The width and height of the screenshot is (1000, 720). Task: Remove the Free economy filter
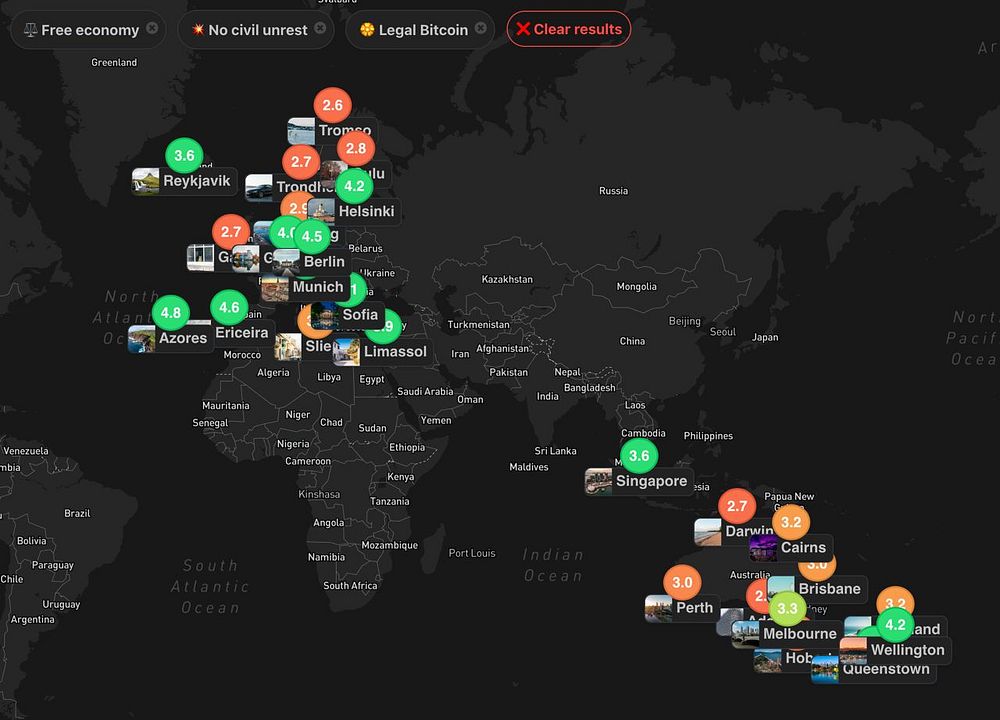[x=152, y=28]
